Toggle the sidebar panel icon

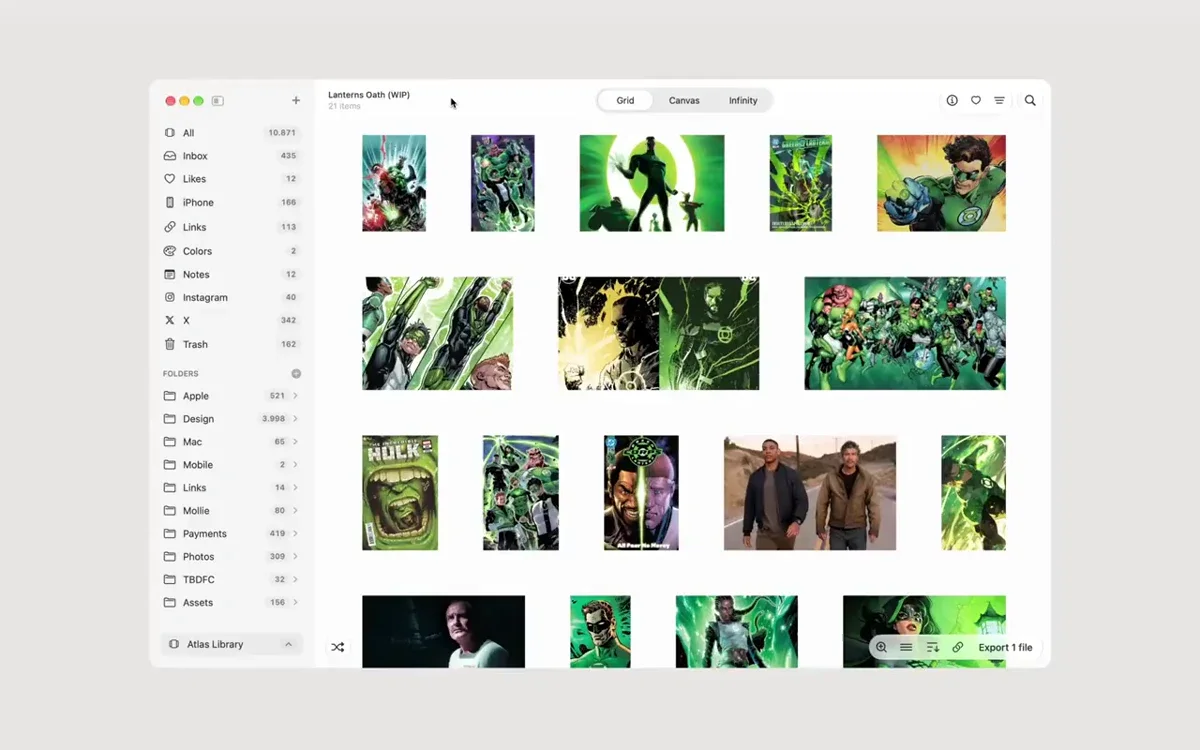(217, 101)
